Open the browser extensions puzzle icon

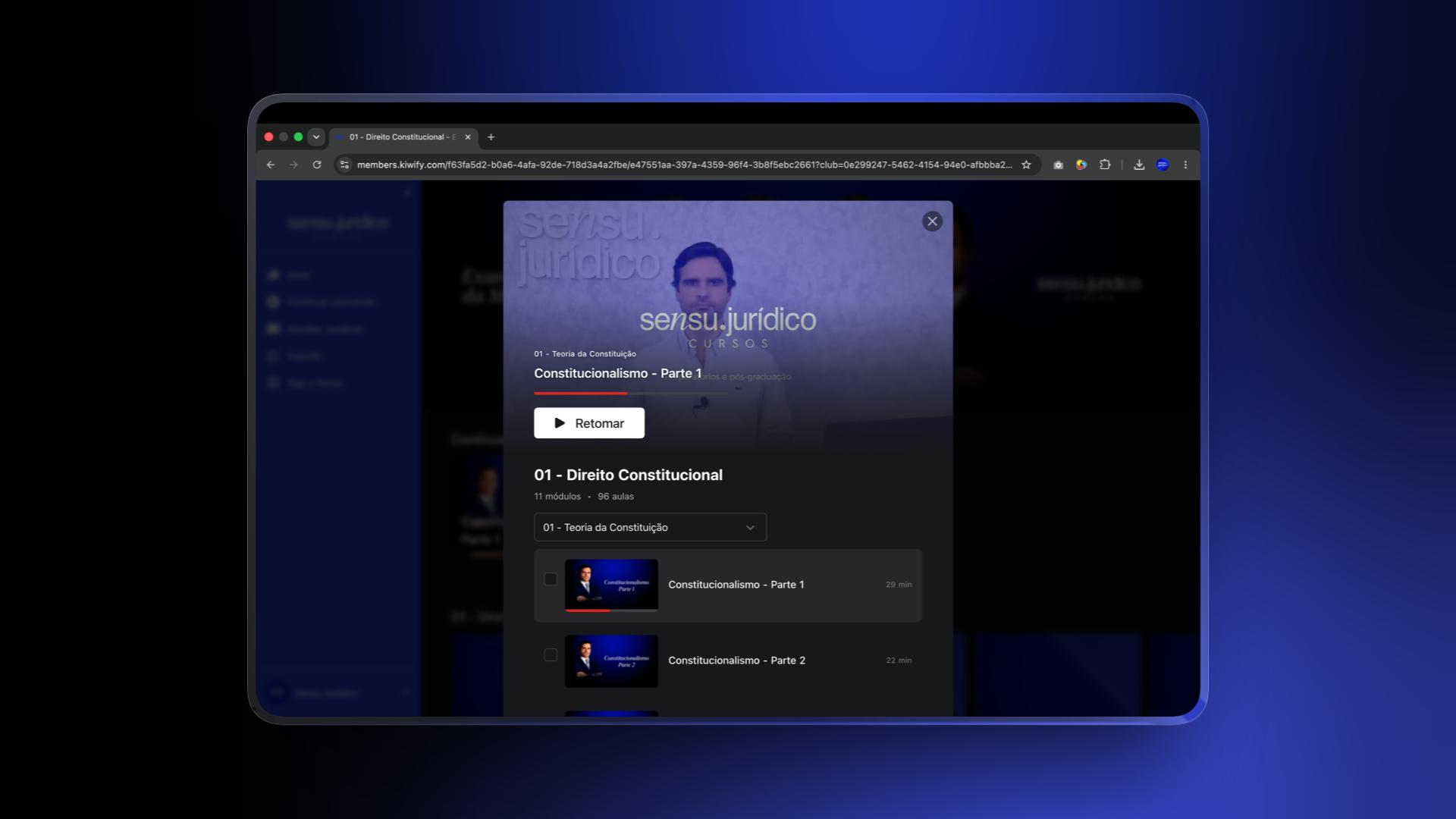[1105, 165]
